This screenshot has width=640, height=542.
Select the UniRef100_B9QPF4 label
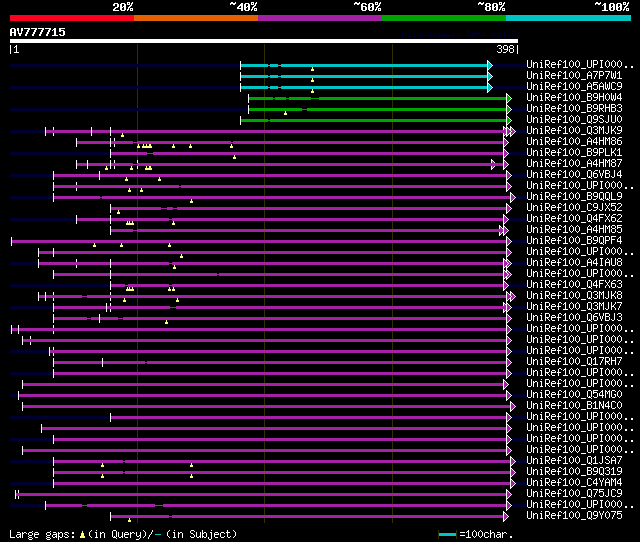coord(574,241)
